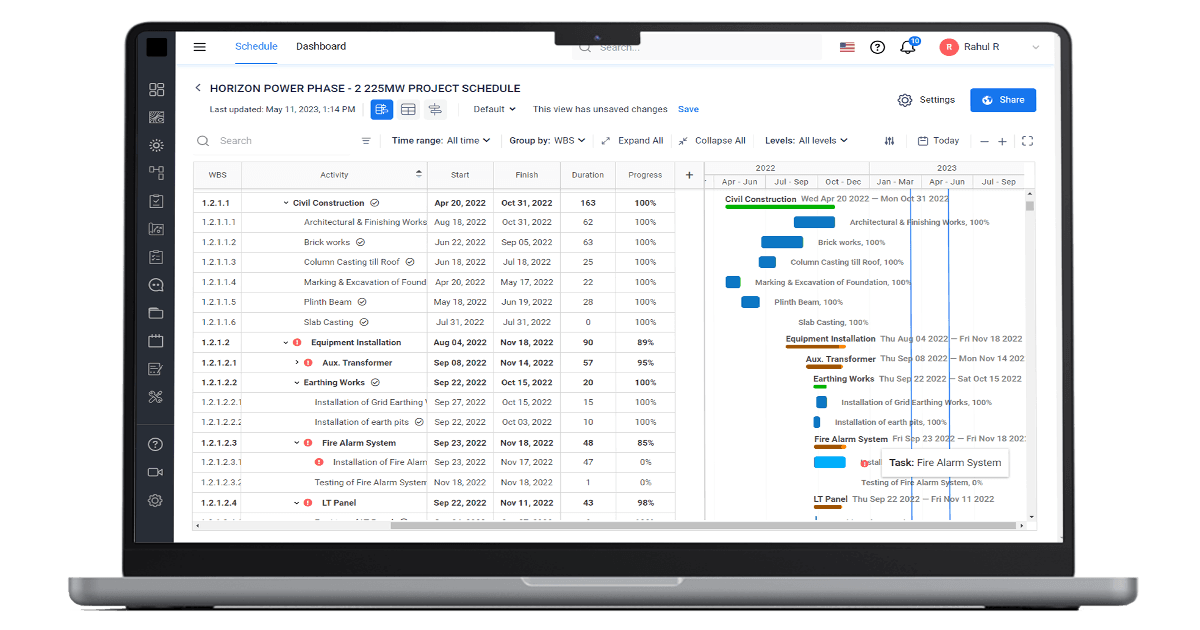Image resolution: width=1200 pixels, height=630 pixels.
Task: Click the help question mark icon
Action: click(x=877, y=46)
